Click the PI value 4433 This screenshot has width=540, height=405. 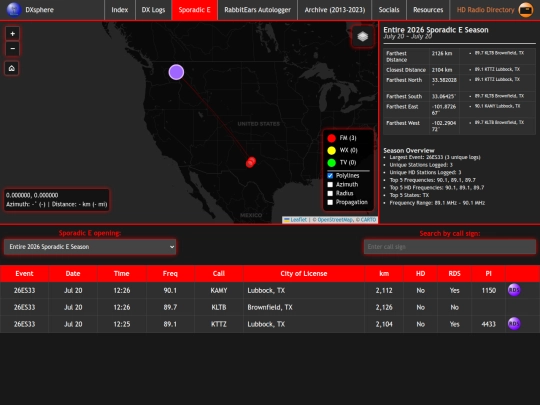pos(488,324)
